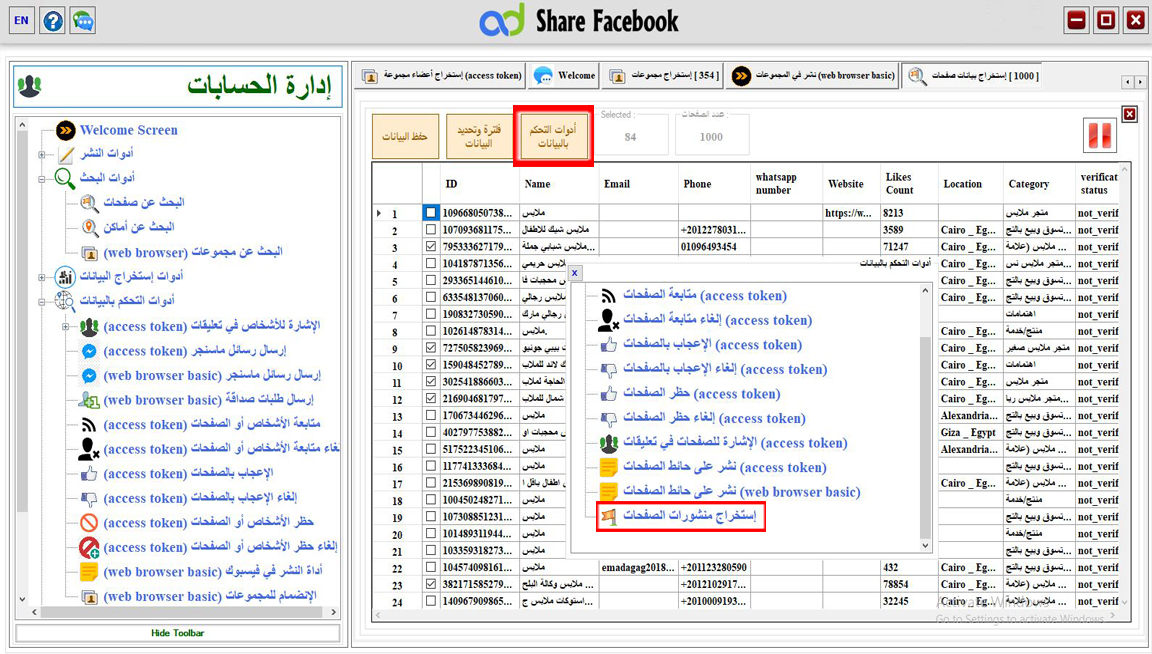Click the Welcome Screen tree item
The width and height of the screenshot is (1152, 654).
[129, 131]
